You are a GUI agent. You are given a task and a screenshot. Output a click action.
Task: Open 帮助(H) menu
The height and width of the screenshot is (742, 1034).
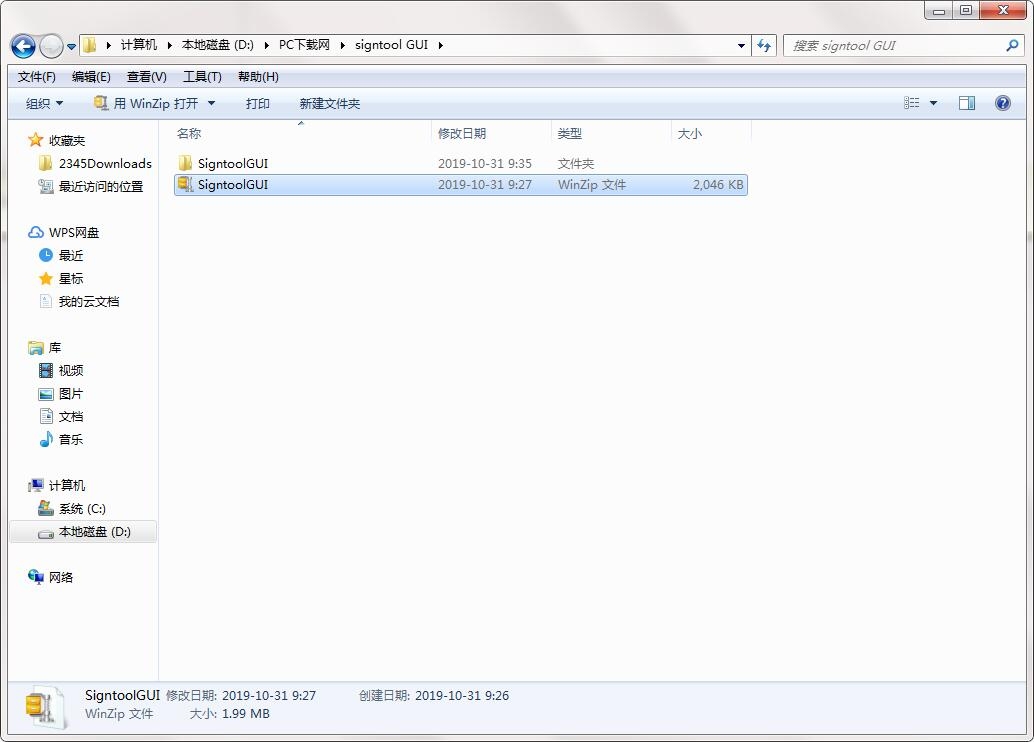pyautogui.click(x=258, y=77)
